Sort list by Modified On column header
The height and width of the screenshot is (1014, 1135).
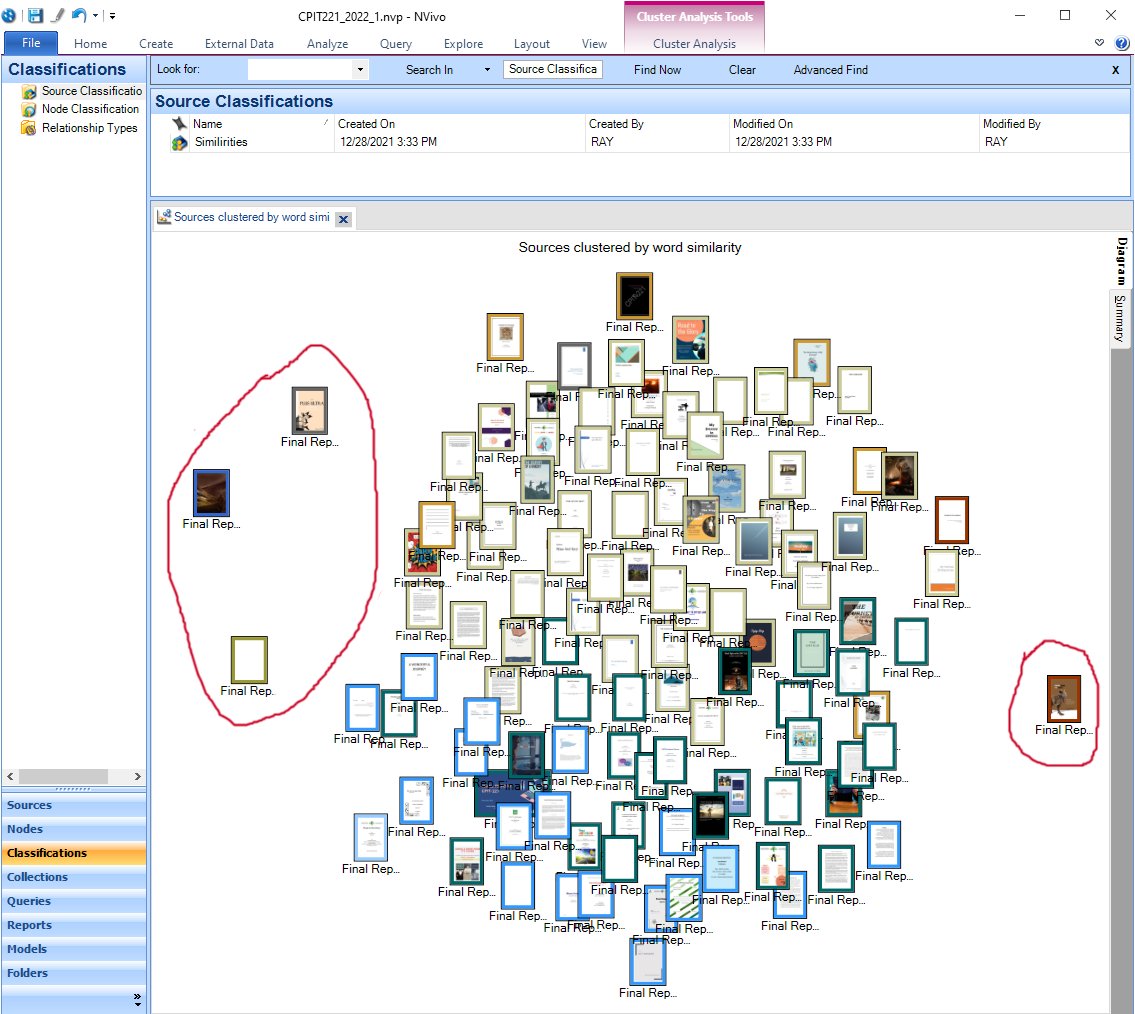click(x=854, y=124)
